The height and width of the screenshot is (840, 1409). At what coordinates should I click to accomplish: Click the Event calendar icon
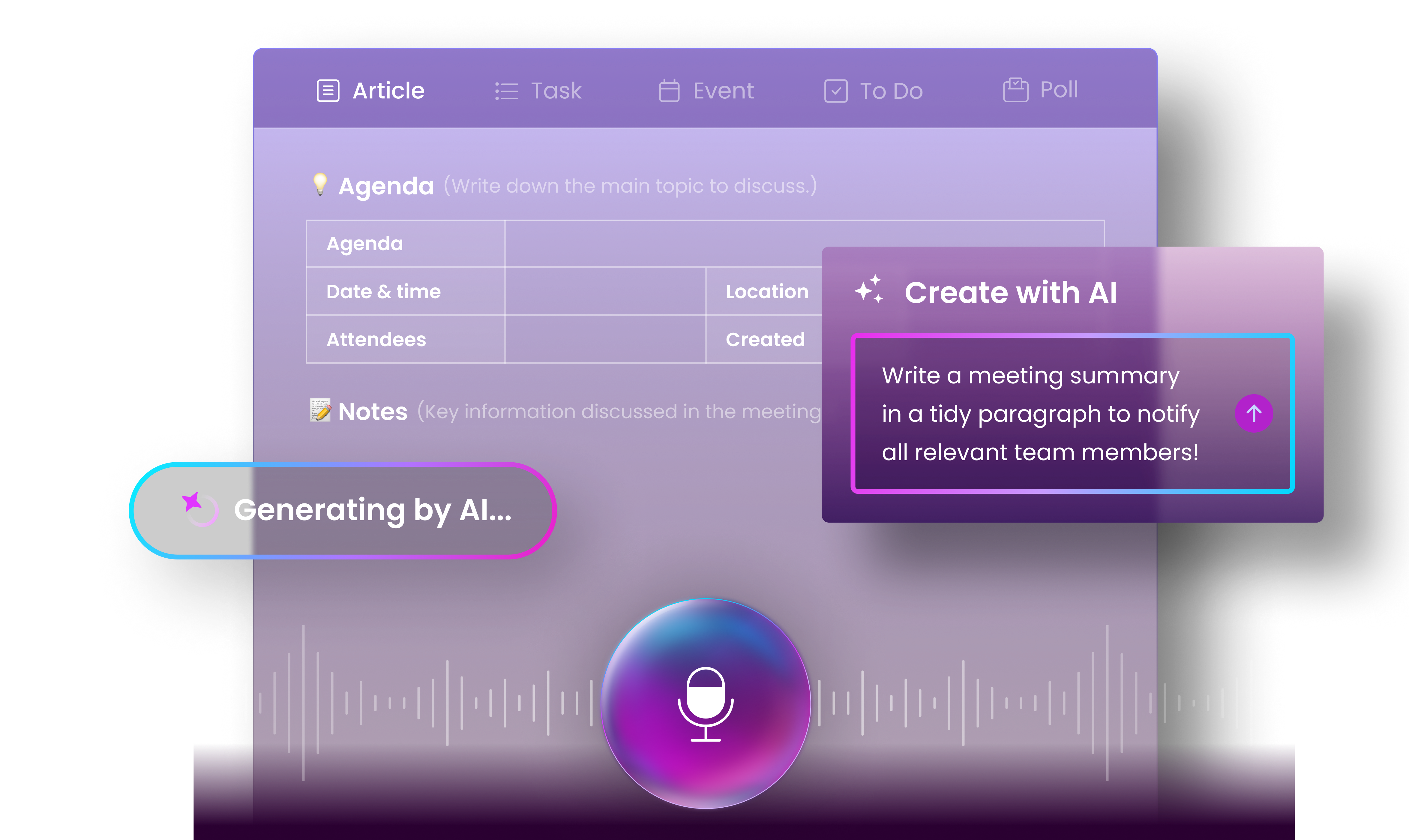click(x=669, y=91)
